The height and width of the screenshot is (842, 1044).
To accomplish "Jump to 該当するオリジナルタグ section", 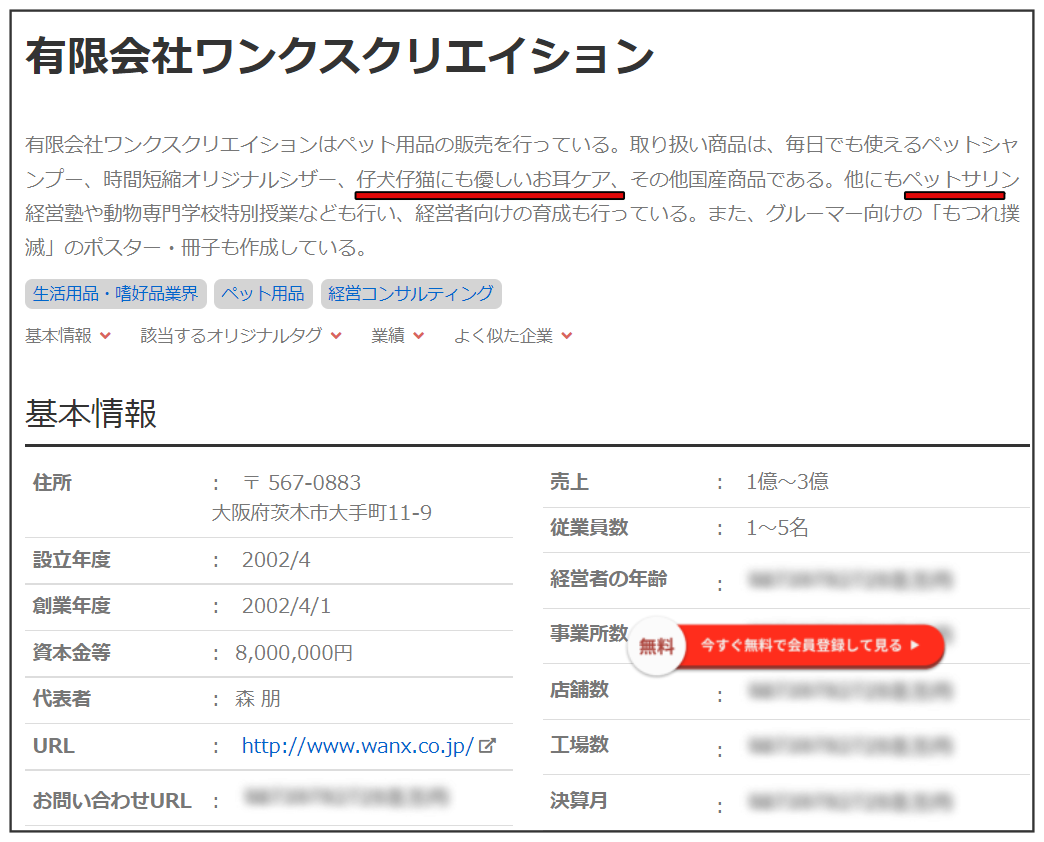I will [240, 335].
